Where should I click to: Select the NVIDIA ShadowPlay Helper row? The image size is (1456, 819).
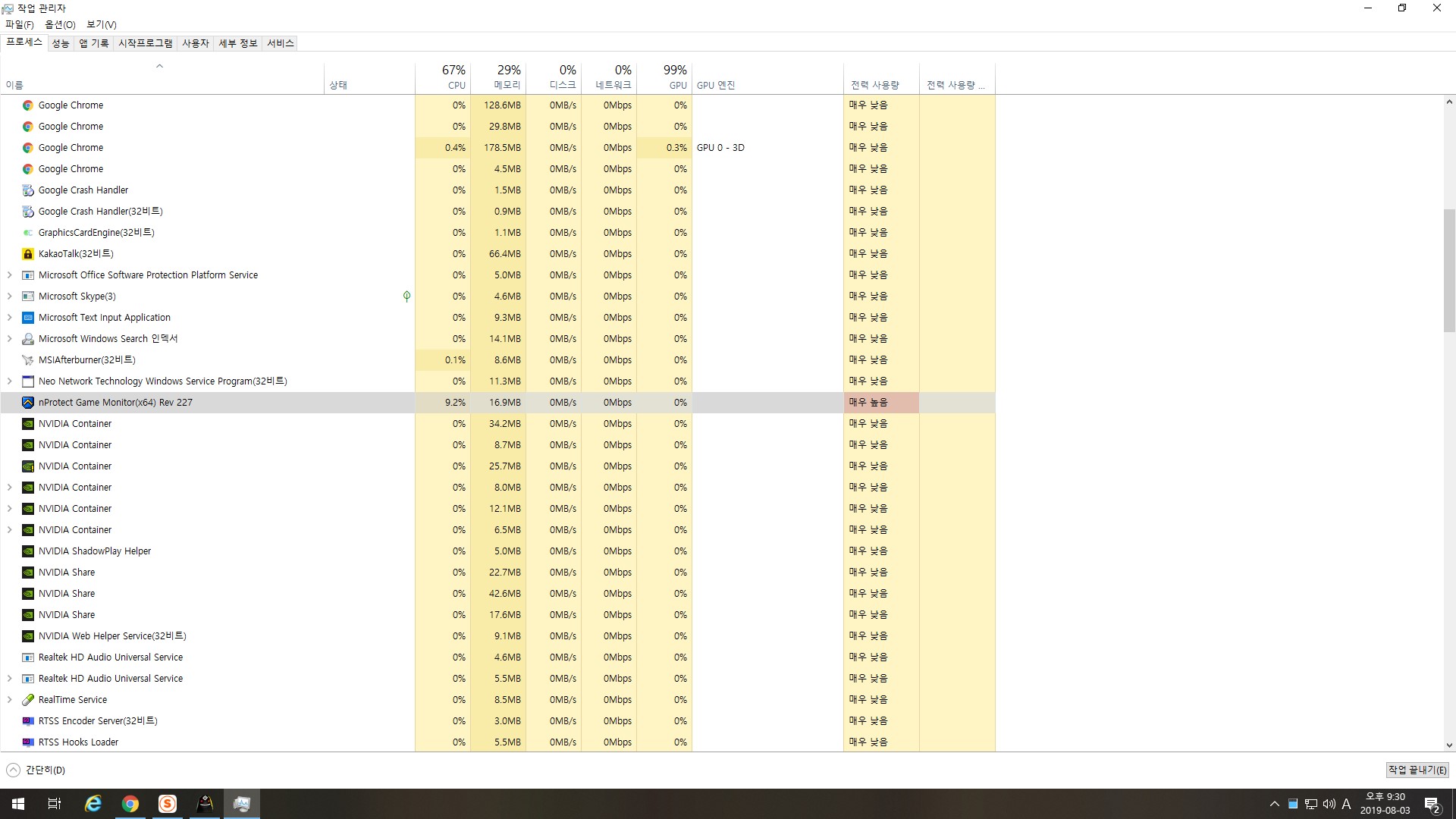(x=497, y=551)
